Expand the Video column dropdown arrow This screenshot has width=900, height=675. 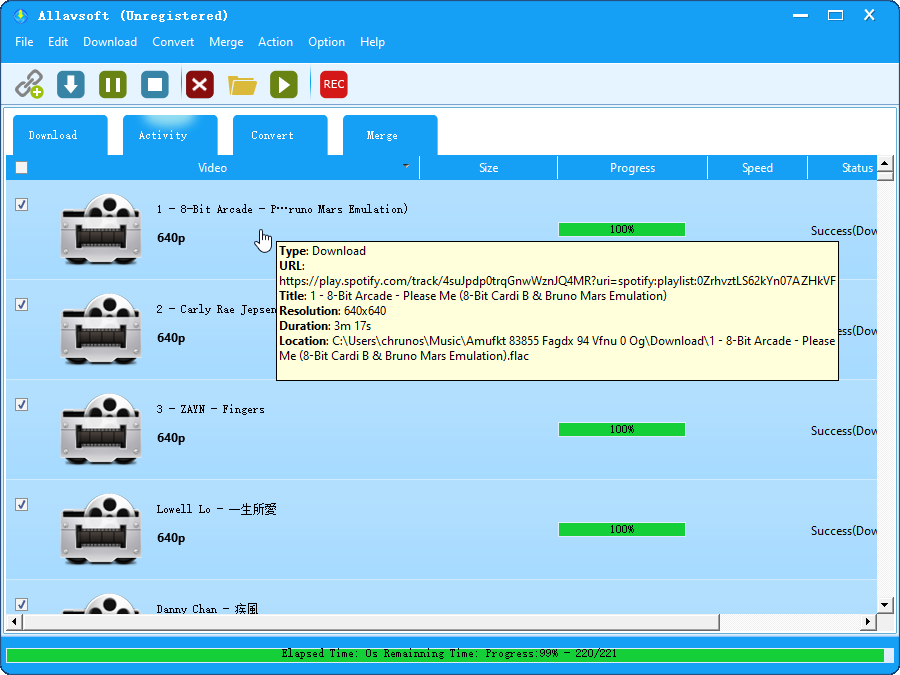tap(406, 166)
